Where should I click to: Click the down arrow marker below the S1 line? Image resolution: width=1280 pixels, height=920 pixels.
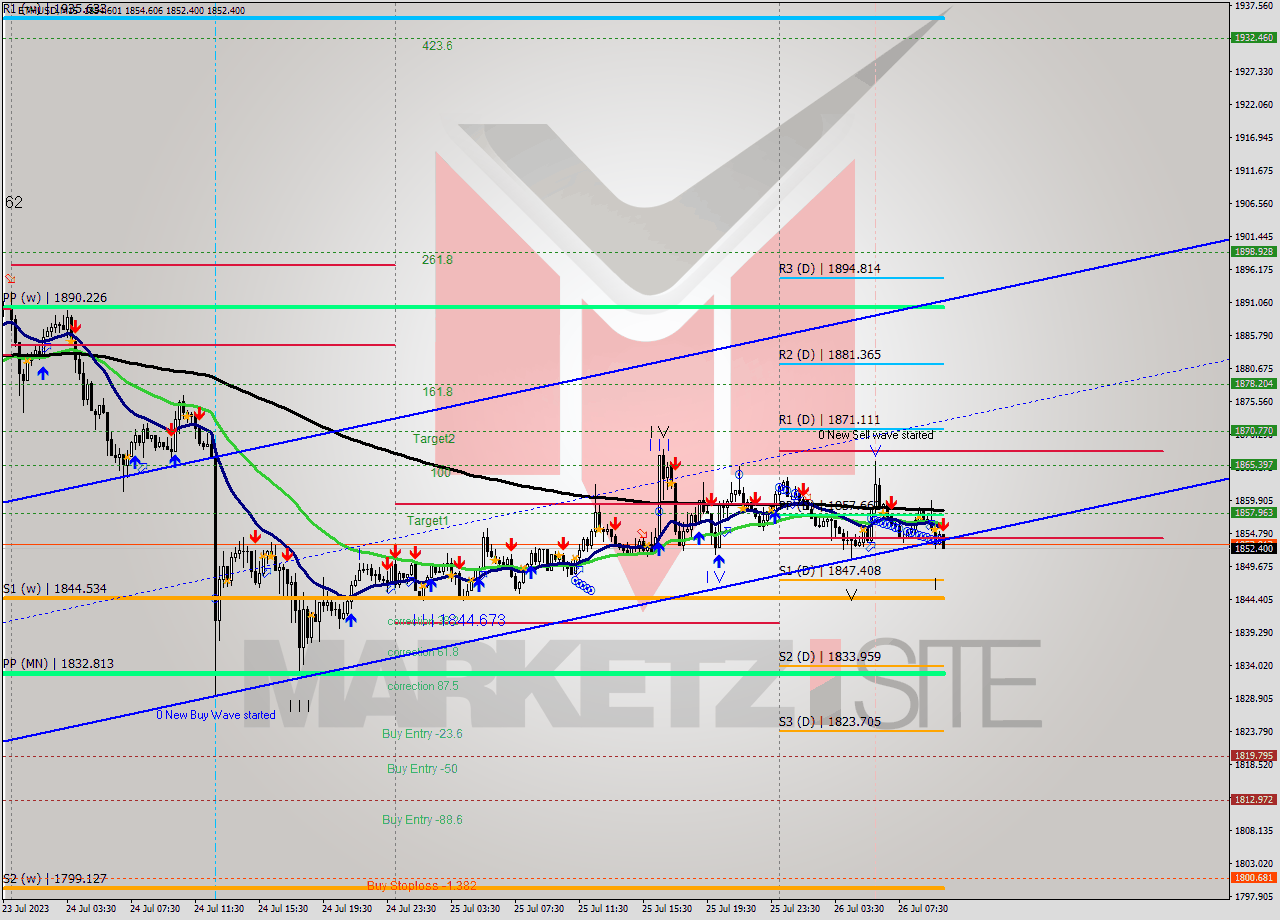[851, 594]
